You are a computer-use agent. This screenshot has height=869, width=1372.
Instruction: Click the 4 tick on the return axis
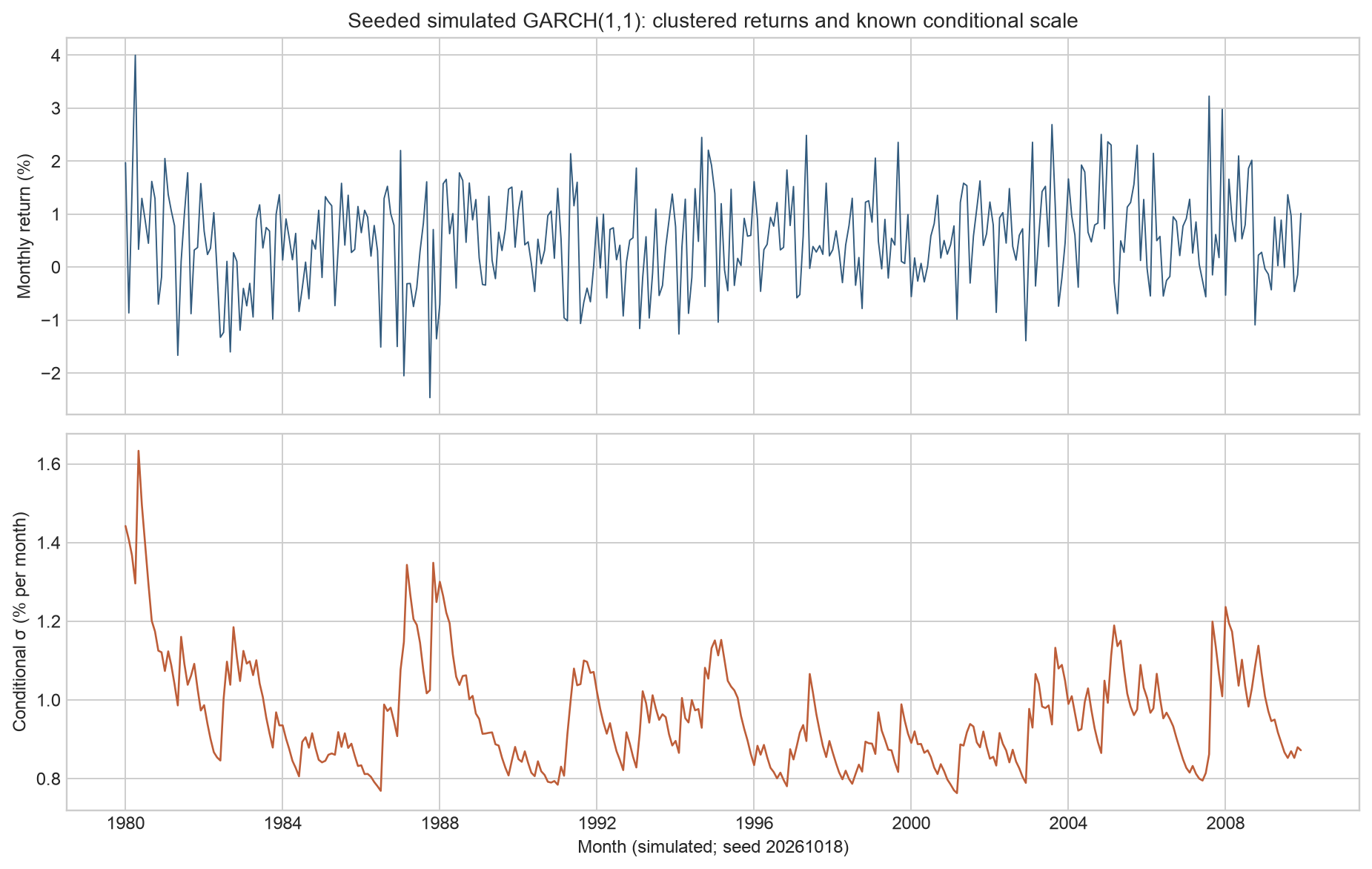tap(55, 56)
